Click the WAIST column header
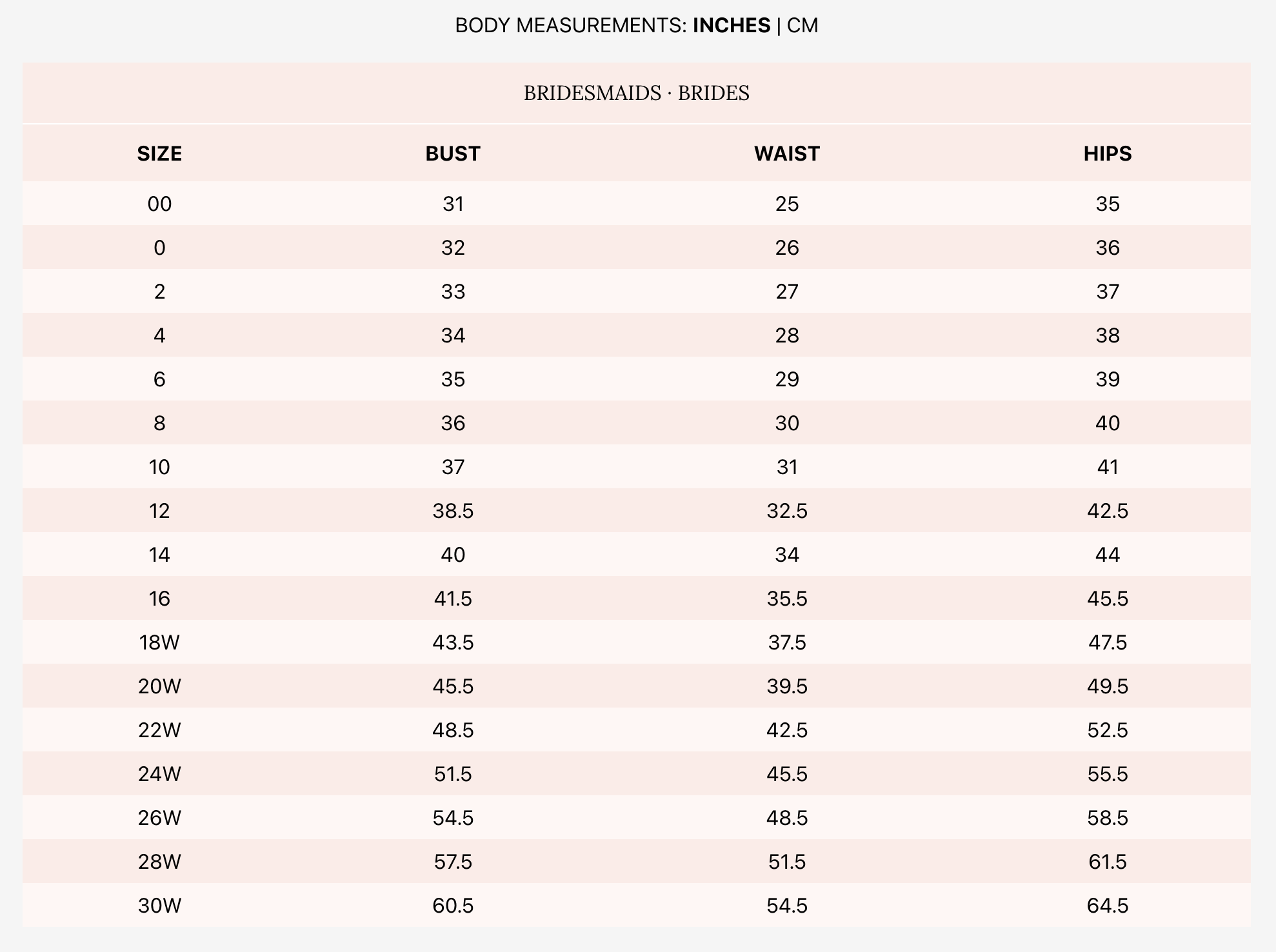This screenshot has width=1276, height=952. (x=786, y=154)
